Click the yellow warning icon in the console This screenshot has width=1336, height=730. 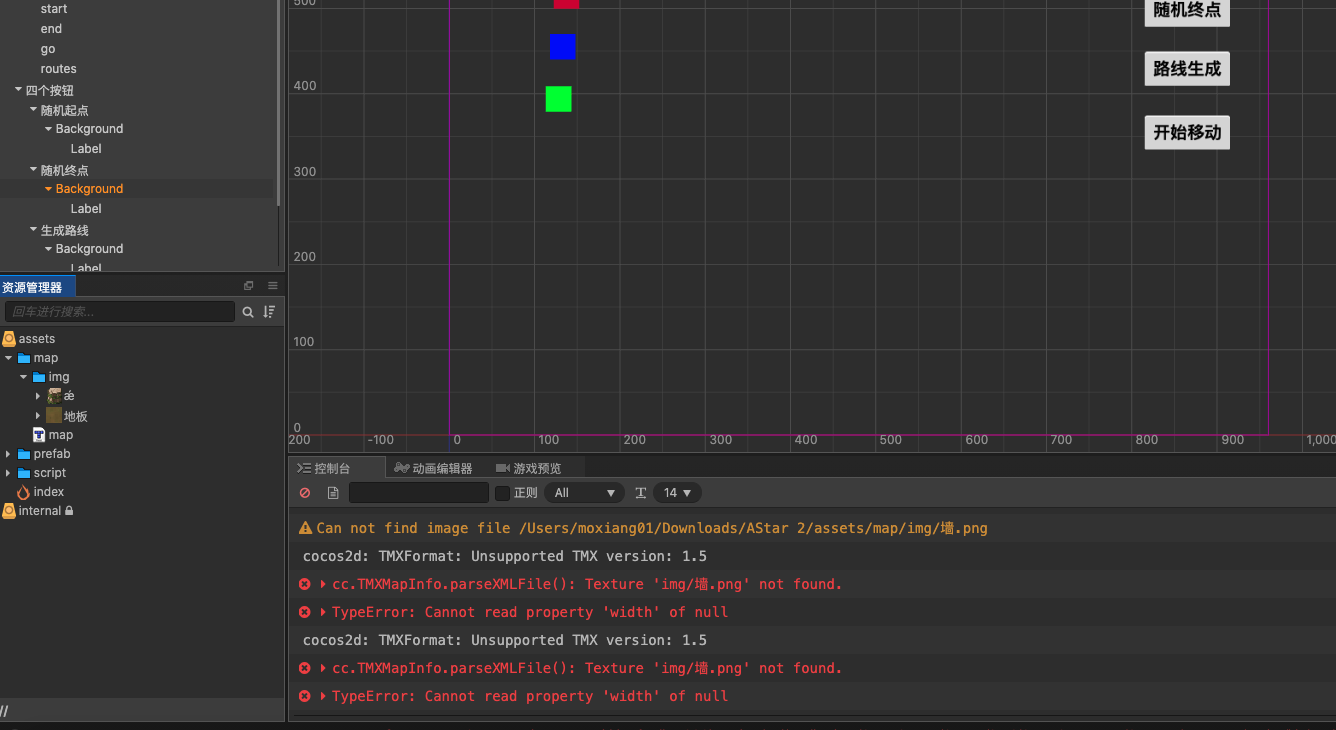click(x=306, y=528)
